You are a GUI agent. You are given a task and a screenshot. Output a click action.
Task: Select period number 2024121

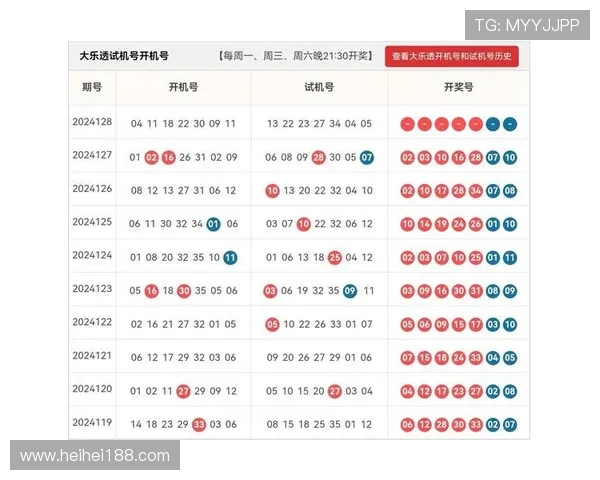click(x=92, y=356)
